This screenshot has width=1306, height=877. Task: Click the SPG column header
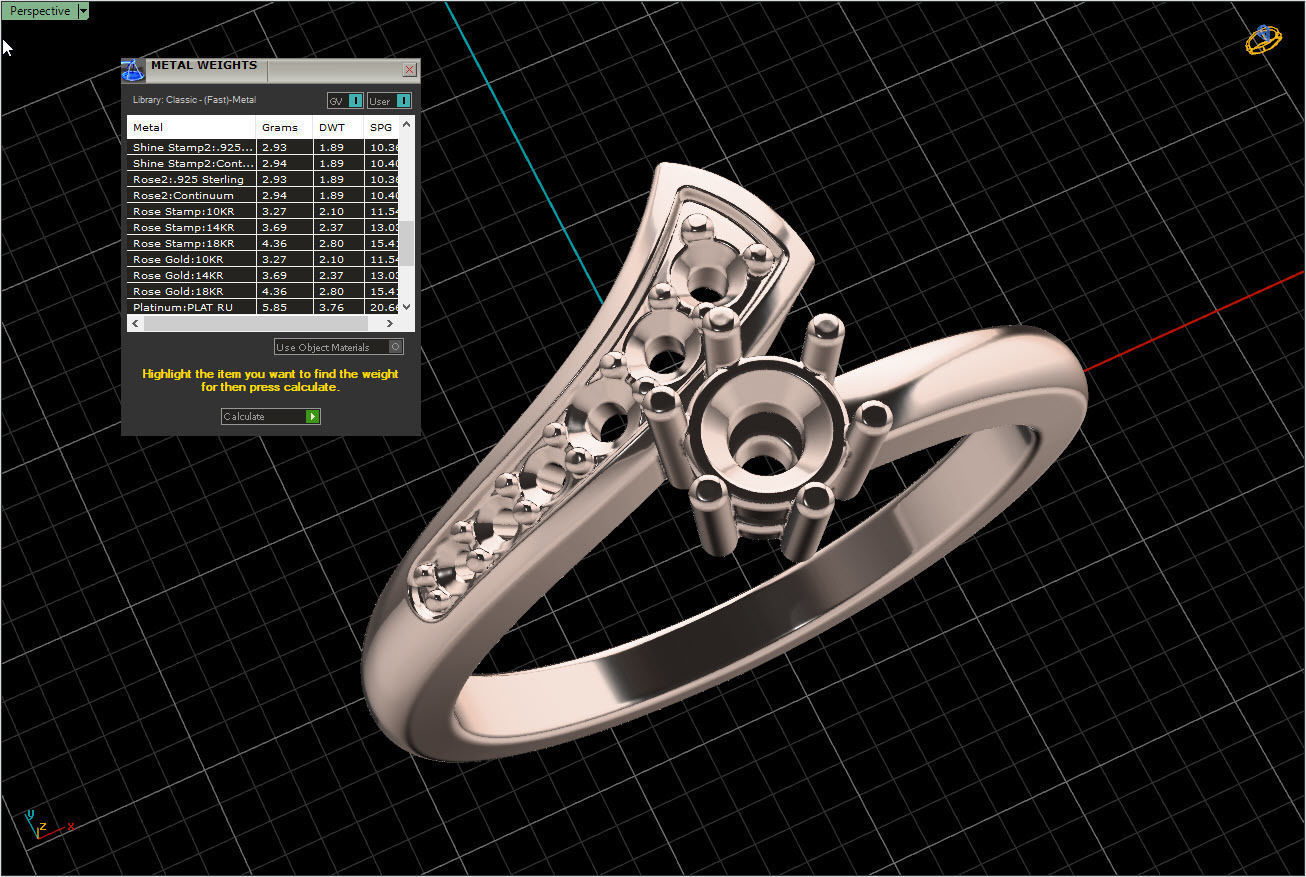pos(382,128)
